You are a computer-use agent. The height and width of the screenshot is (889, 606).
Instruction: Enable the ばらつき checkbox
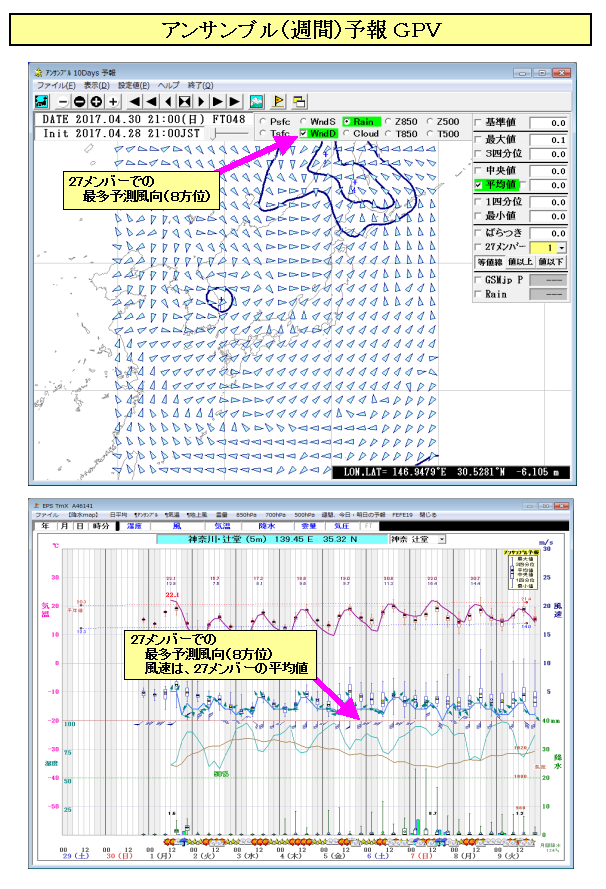click(478, 233)
